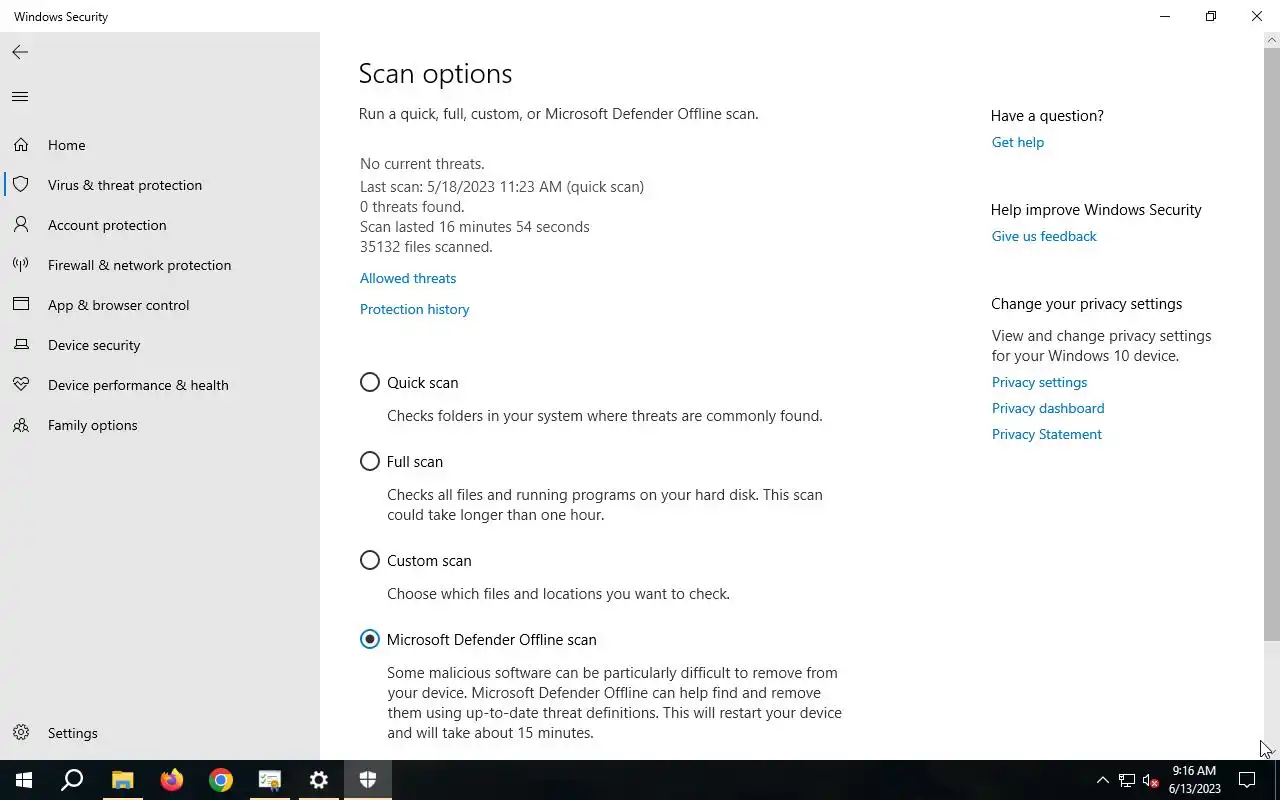Launch File Explorer from taskbar
Viewport: 1280px width, 800px height.
click(x=122, y=780)
